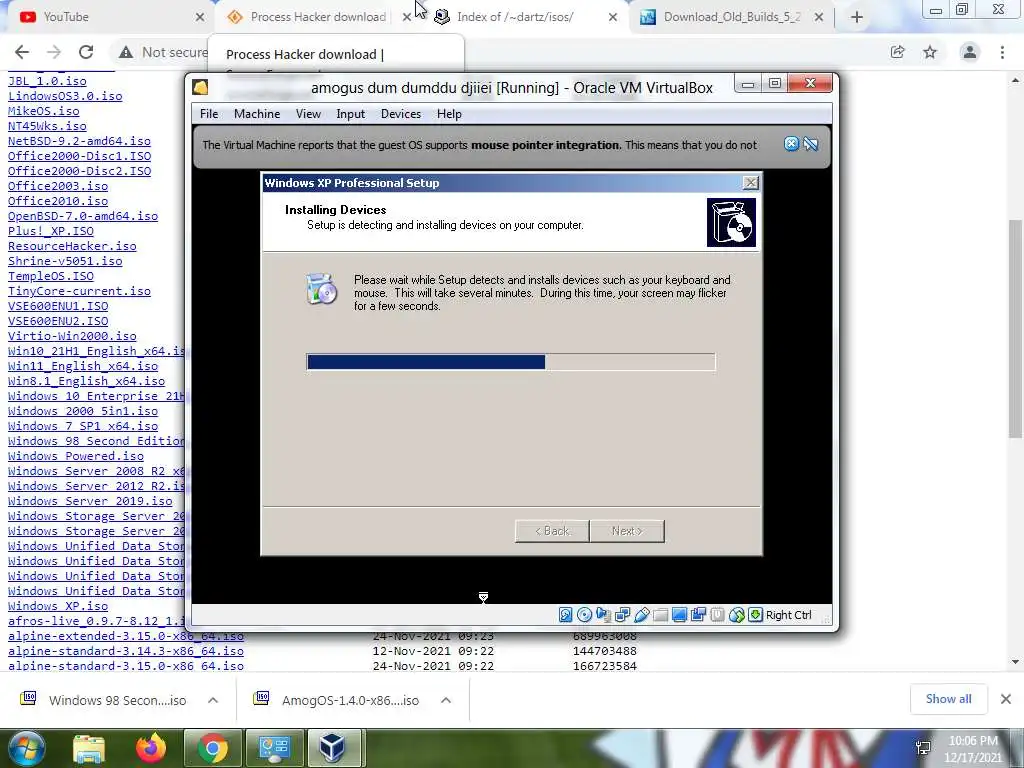Open the NetBSD-9.2-amd64.iso link

click(x=79, y=141)
